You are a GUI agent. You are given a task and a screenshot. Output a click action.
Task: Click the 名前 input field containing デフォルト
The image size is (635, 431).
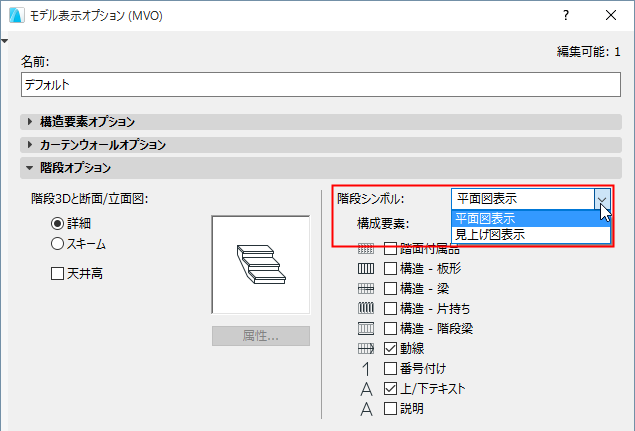(x=321, y=85)
